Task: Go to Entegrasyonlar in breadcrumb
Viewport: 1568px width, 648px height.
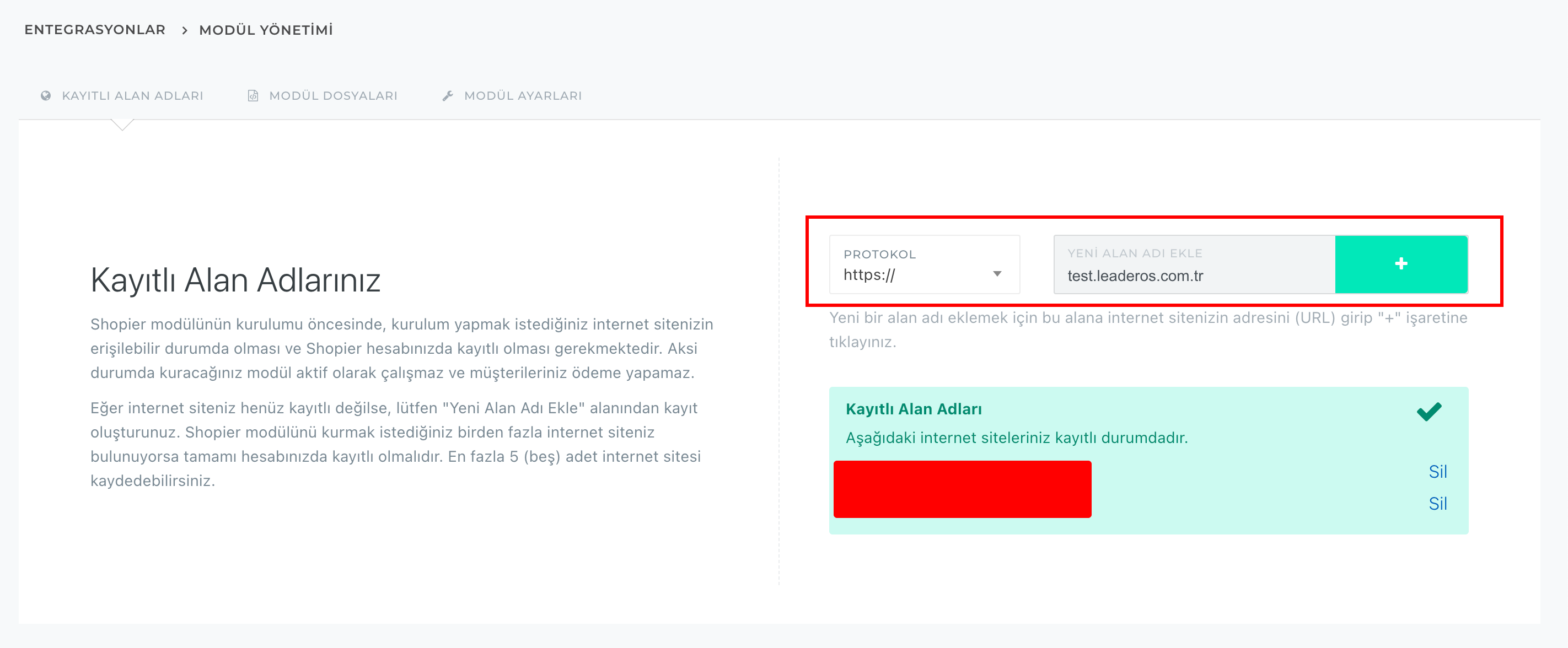Action: pos(95,30)
